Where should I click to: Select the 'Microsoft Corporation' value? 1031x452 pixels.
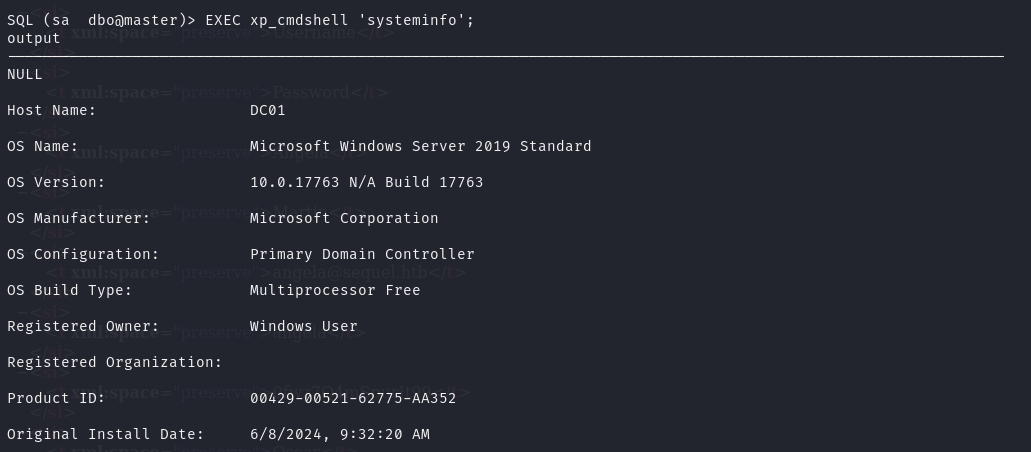pos(344,218)
